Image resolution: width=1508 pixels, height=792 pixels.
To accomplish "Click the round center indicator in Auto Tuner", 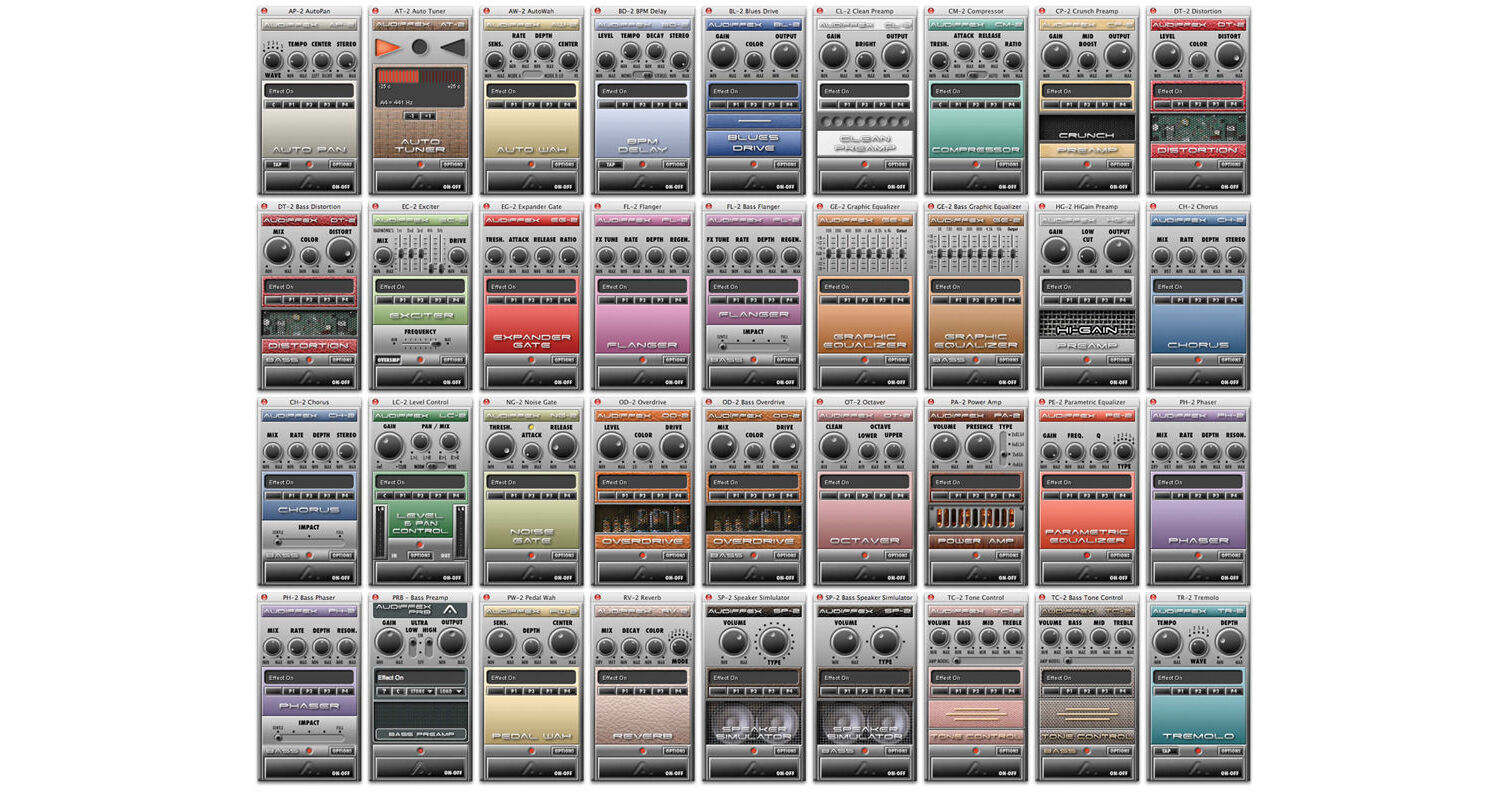I will (x=420, y=47).
